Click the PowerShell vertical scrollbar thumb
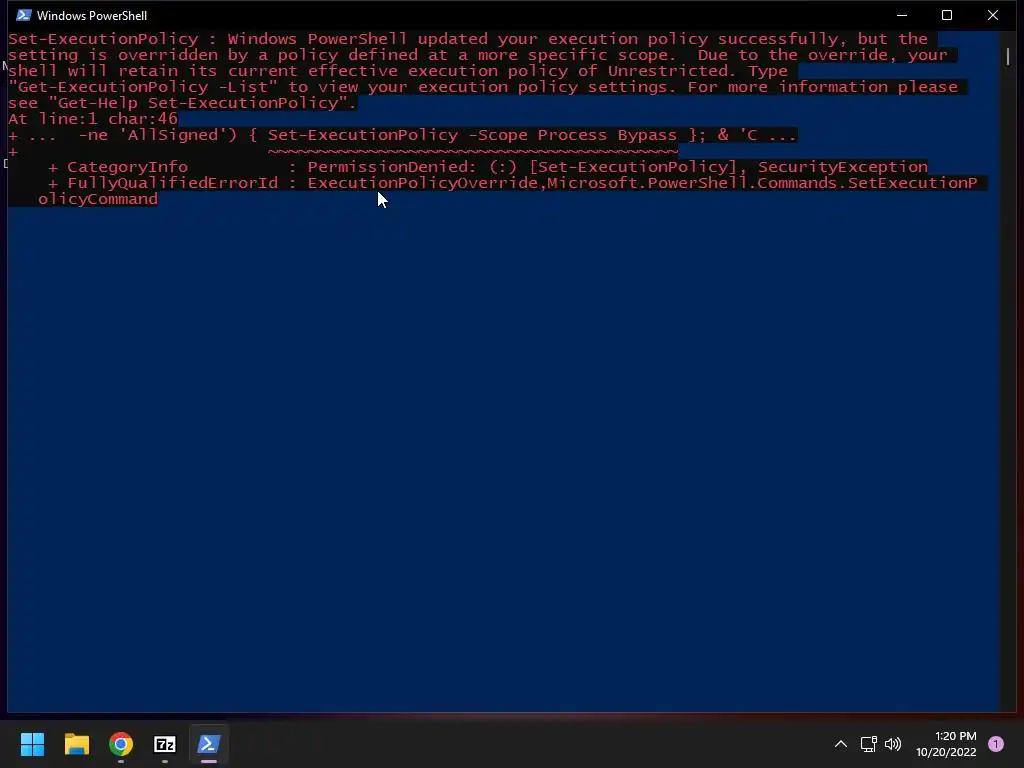The width and height of the screenshot is (1024, 768). click(1008, 57)
